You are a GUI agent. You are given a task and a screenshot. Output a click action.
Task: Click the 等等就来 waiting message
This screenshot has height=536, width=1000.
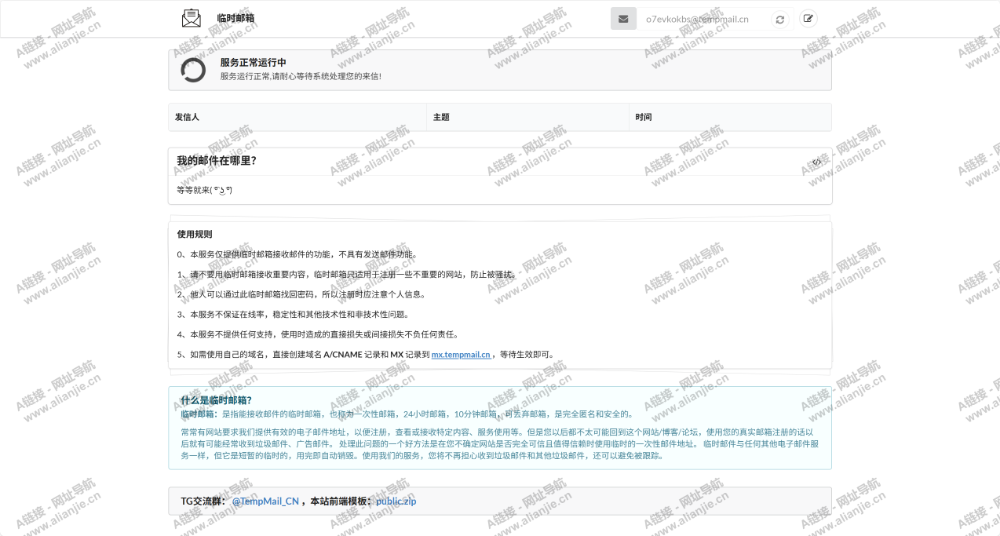pyautogui.click(x=204, y=190)
